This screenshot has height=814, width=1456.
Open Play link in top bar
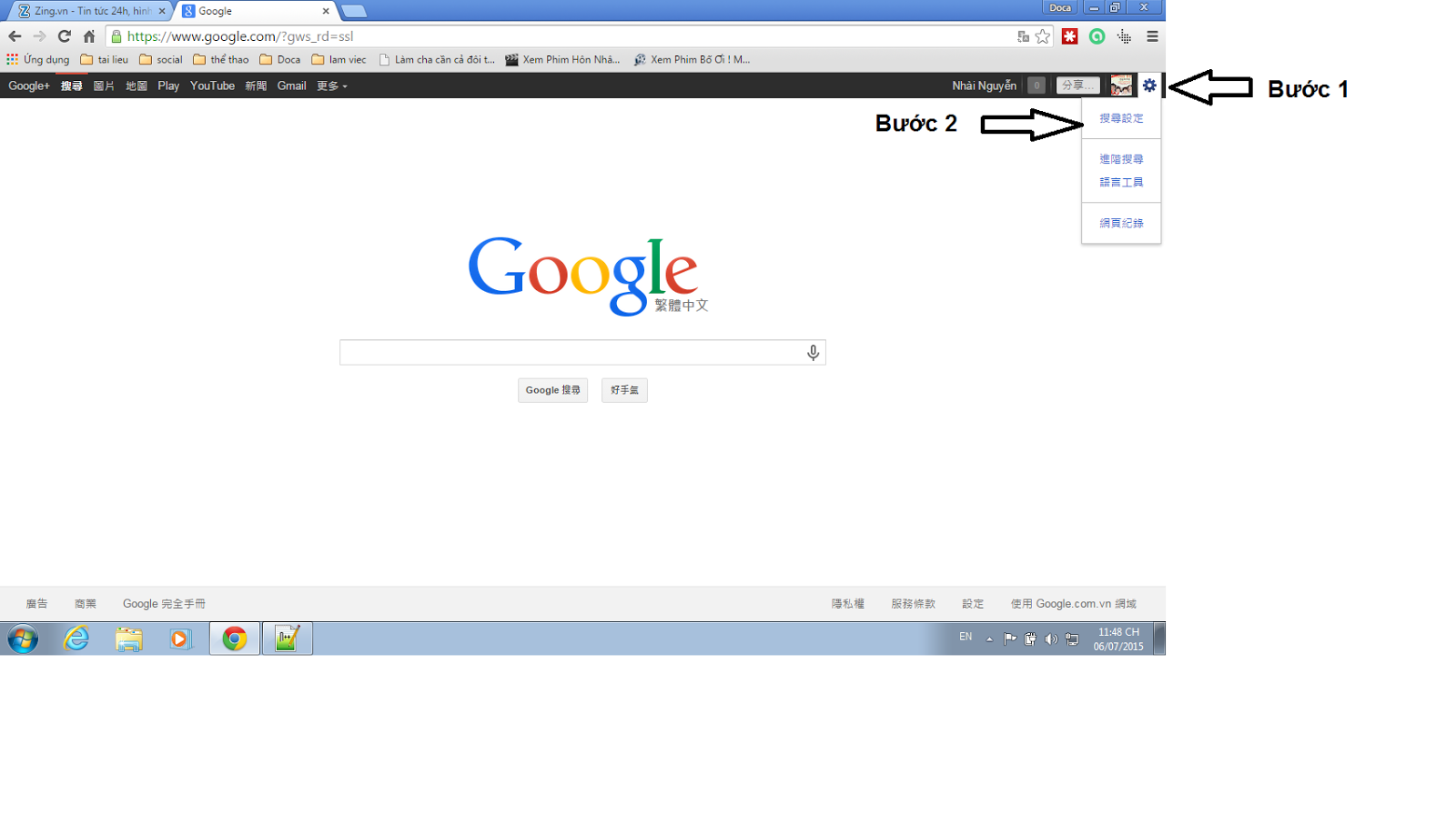168,85
